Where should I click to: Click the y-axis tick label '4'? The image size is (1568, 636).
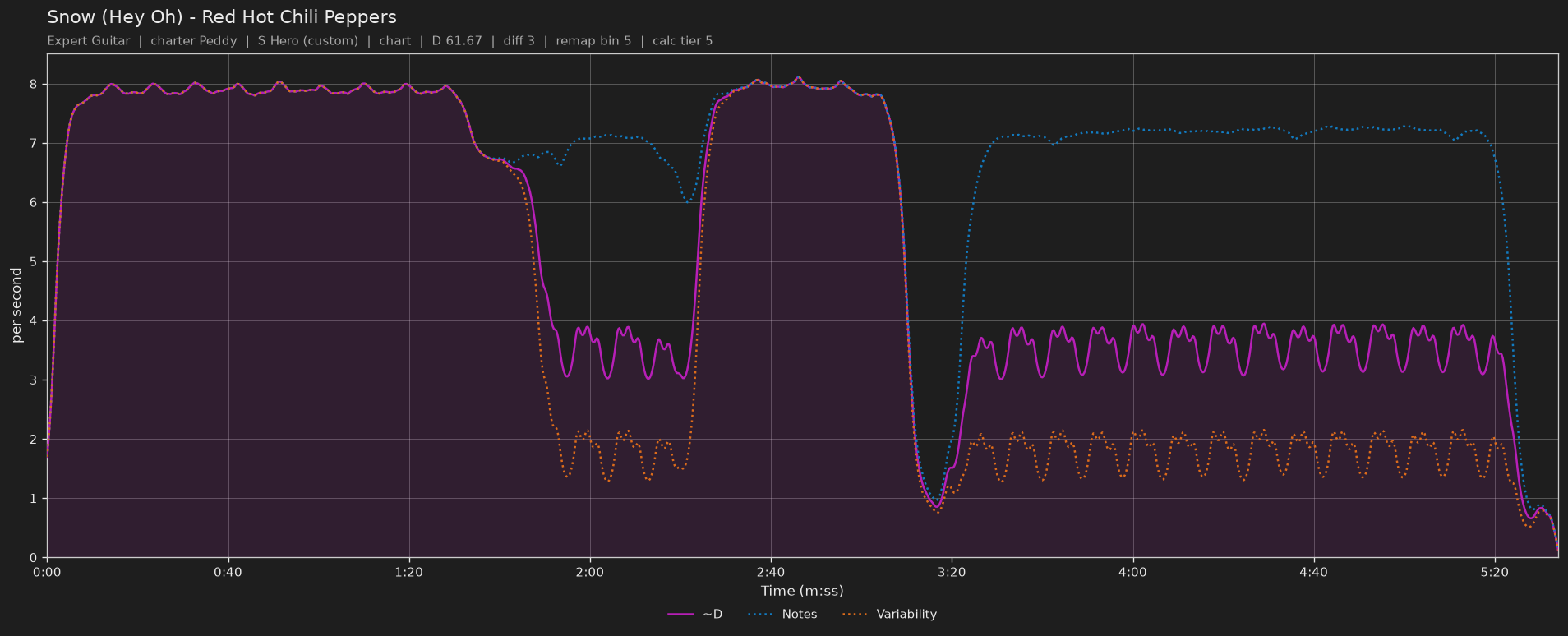(x=34, y=320)
